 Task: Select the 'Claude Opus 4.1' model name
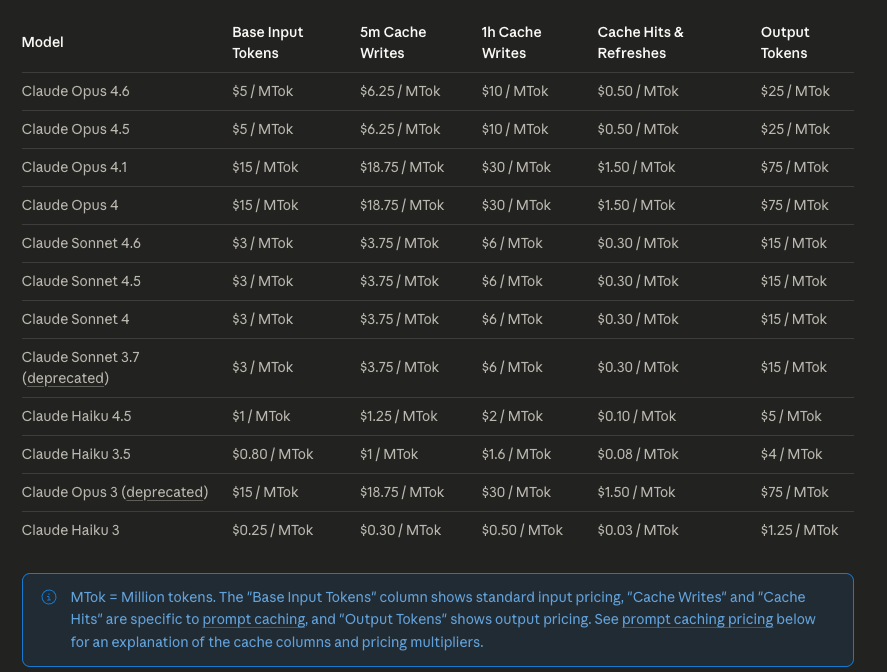[x=74, y=167]
